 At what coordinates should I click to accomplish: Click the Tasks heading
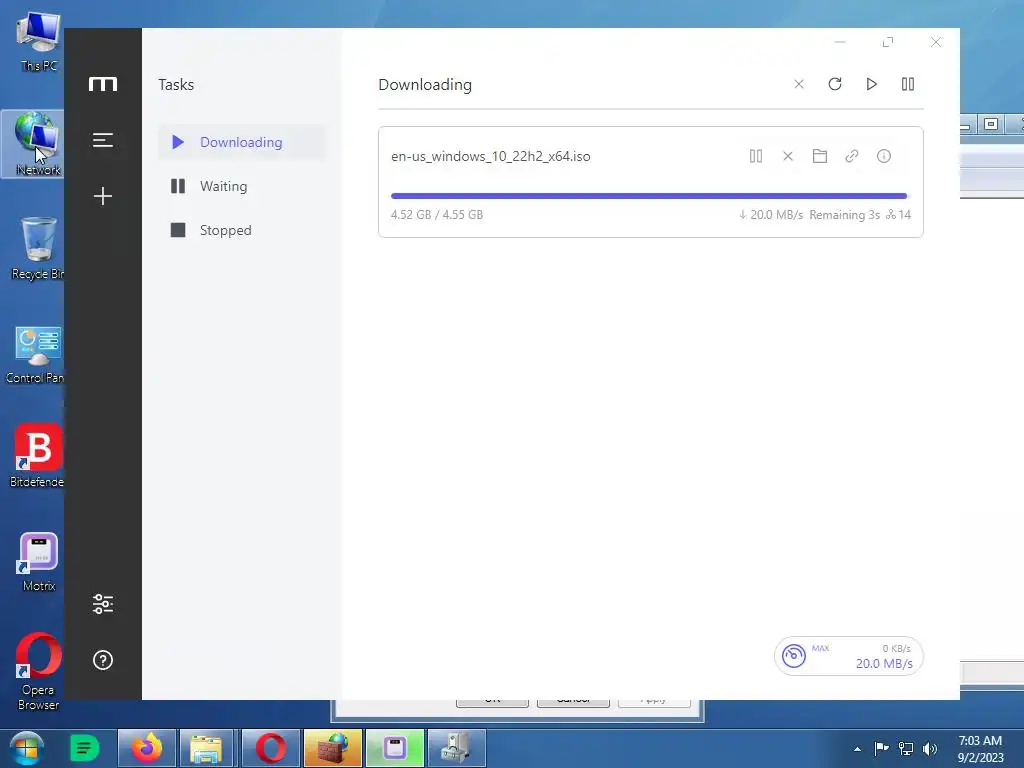click(x=176, y=85)
